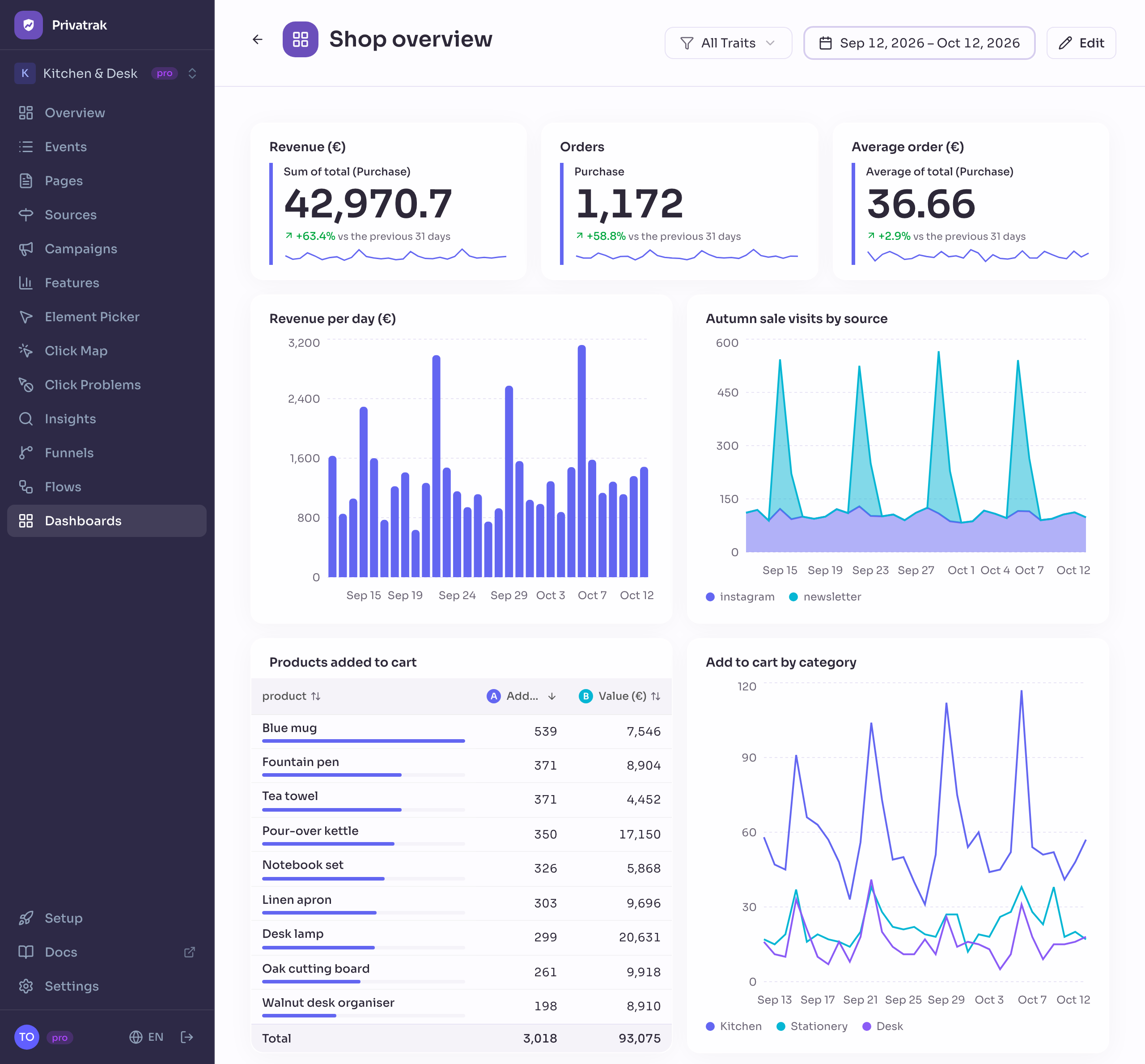Open the All Traits filter dropdown
1145x1064 pixels.
click(728, 43)
